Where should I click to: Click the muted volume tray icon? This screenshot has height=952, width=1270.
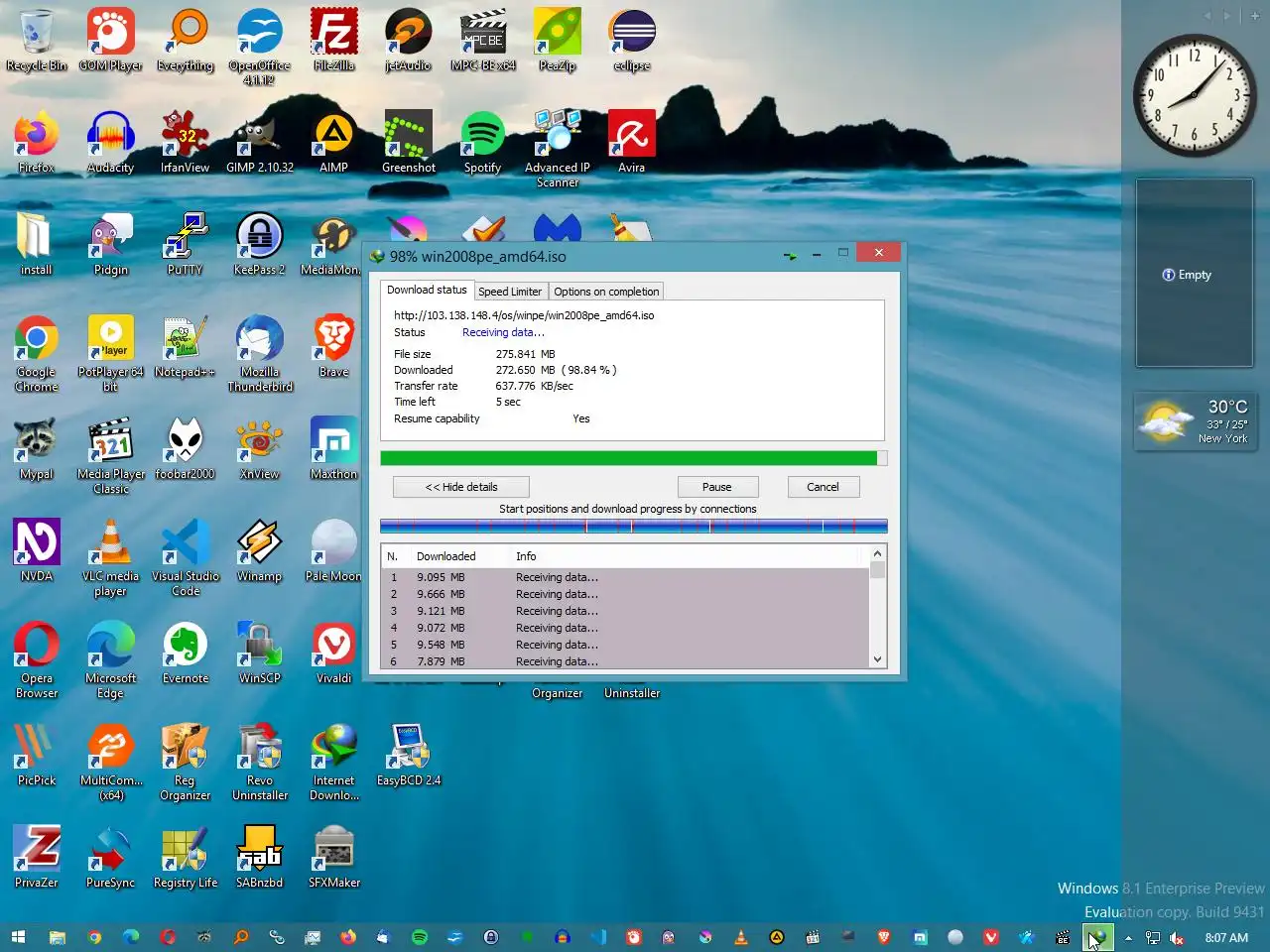click(x=1177, y=937)
